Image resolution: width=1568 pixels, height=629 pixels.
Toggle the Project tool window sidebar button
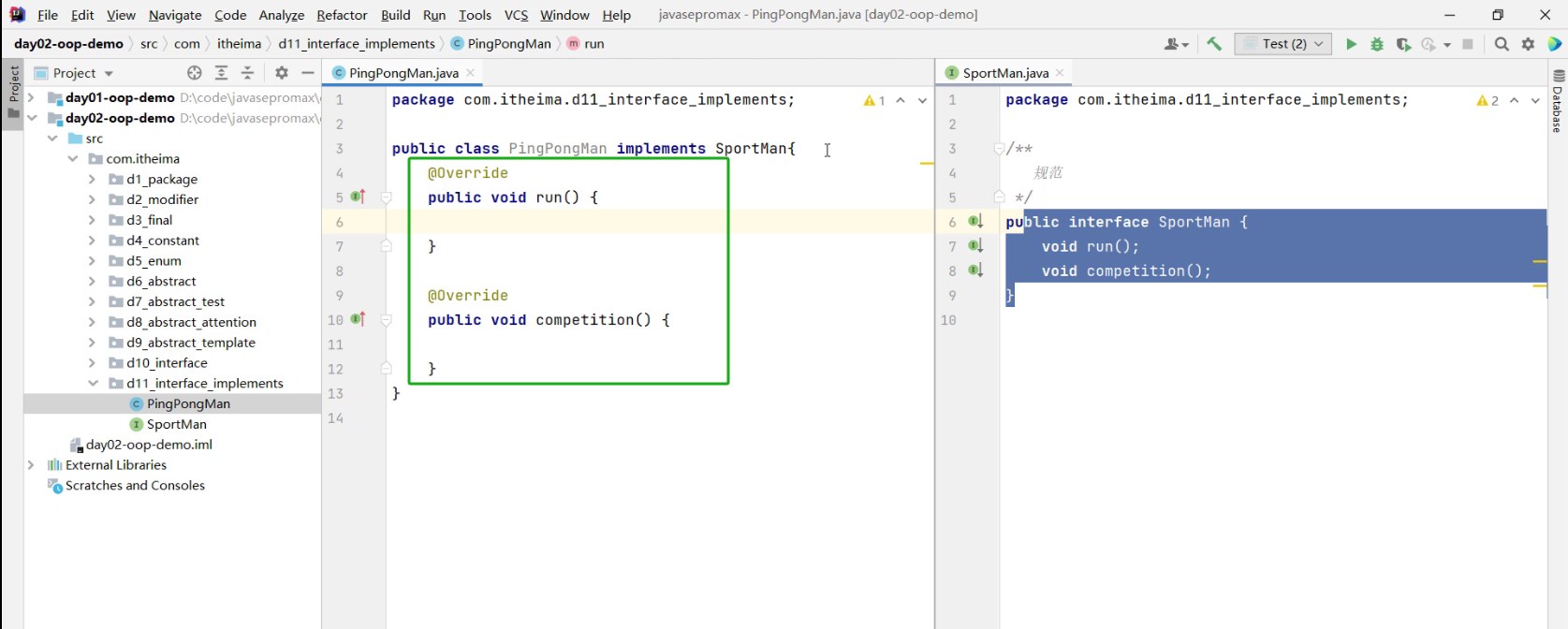pyautogui.click(x=13, y=92)
